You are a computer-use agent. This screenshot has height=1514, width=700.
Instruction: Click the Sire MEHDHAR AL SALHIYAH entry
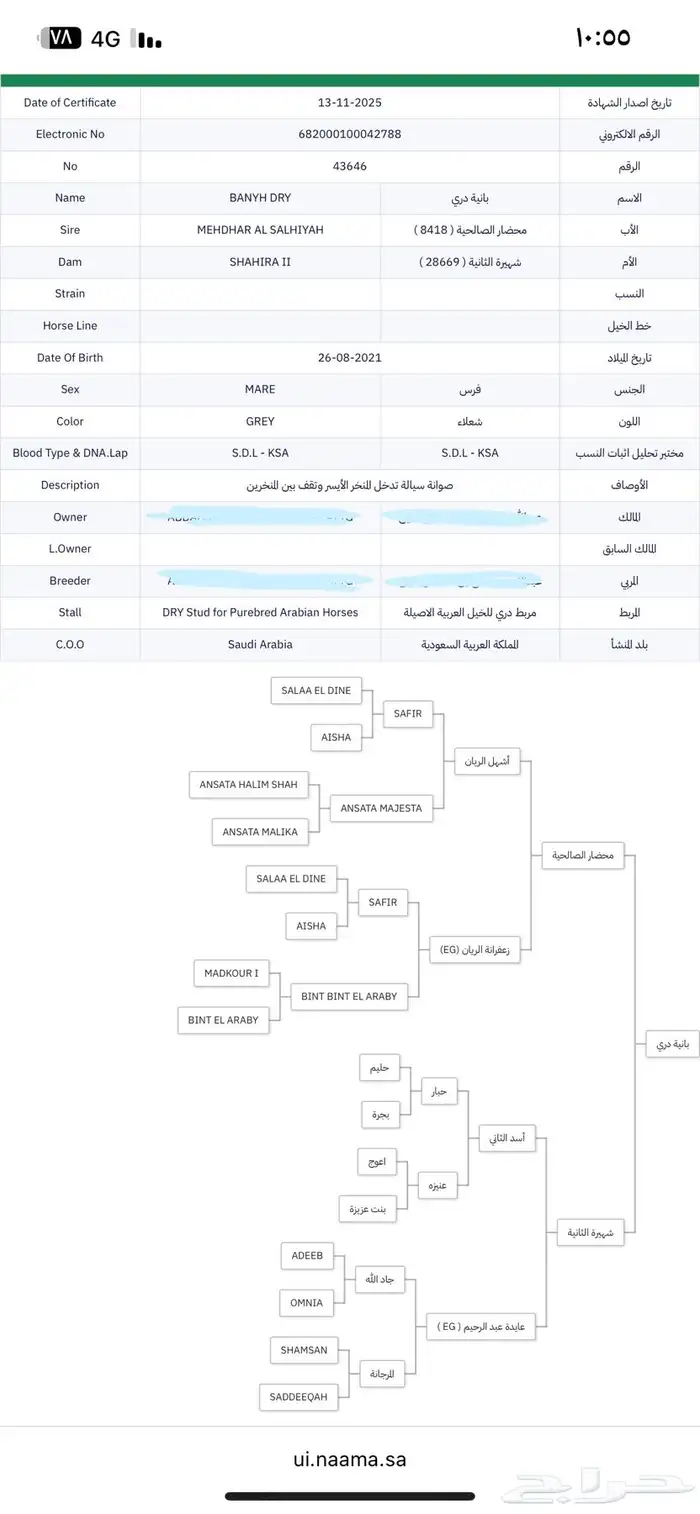click(x=259, y=230)
